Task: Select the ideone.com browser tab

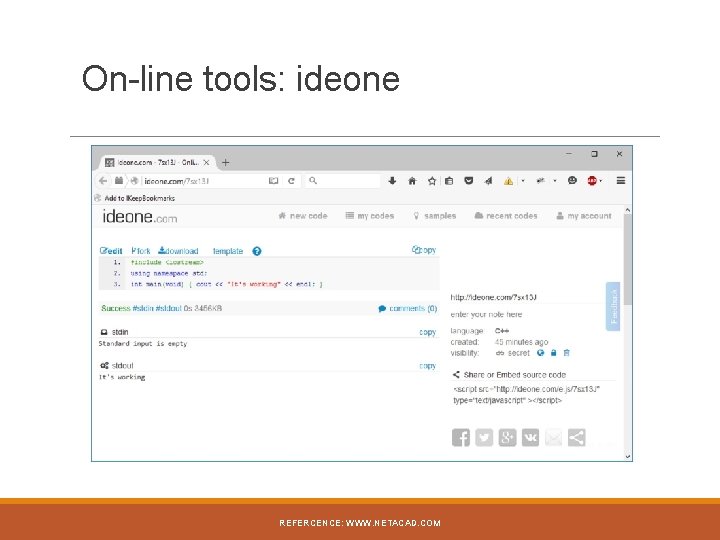Action: (157, 163)
